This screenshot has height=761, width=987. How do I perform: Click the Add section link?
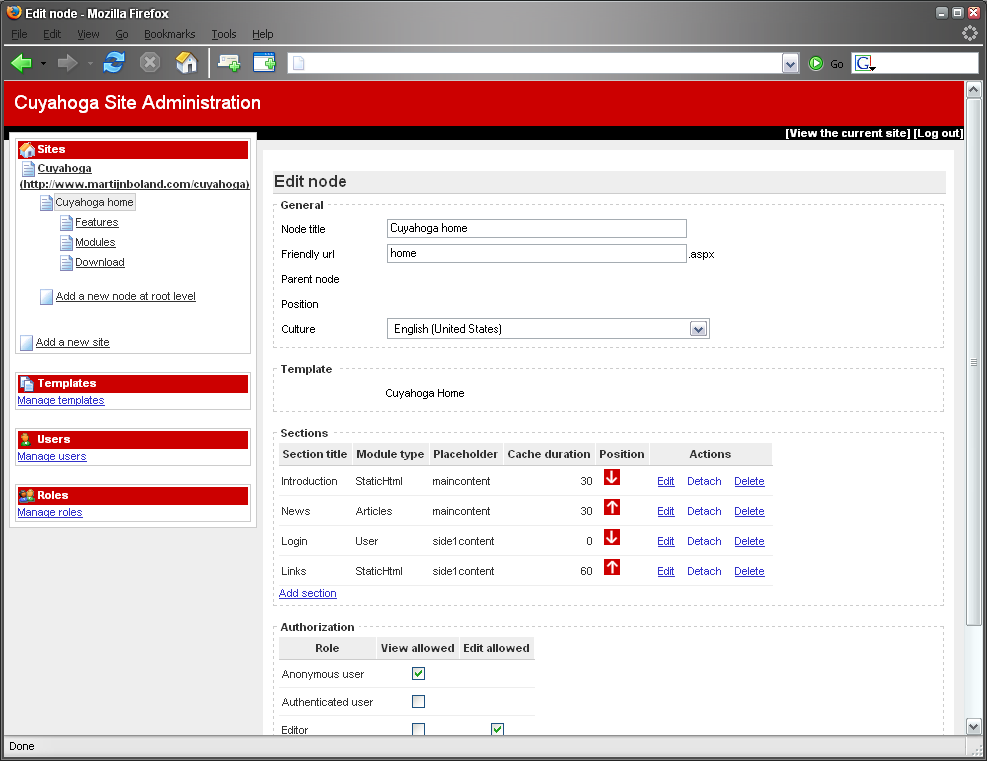(308, 593)
